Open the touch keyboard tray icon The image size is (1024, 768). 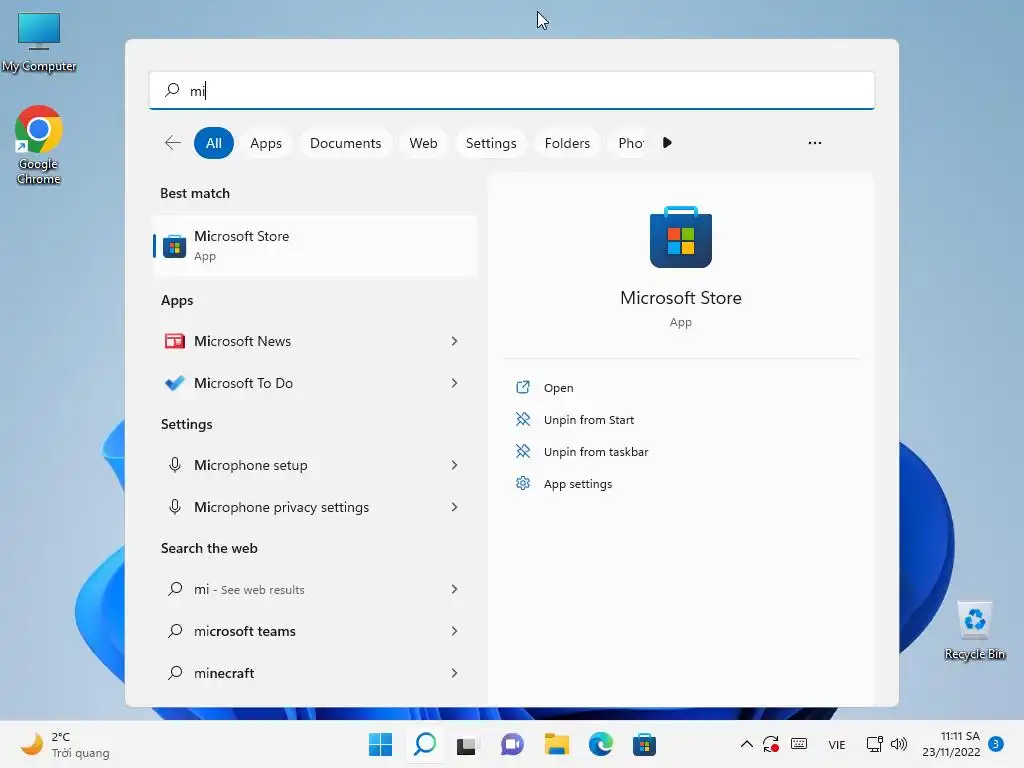799,744
